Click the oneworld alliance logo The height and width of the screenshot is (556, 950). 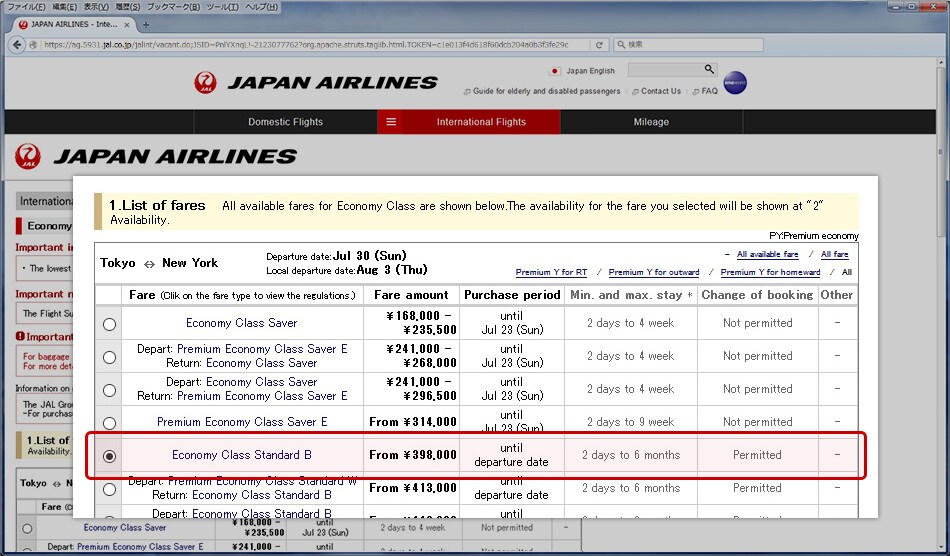click(x=735, y=83)
